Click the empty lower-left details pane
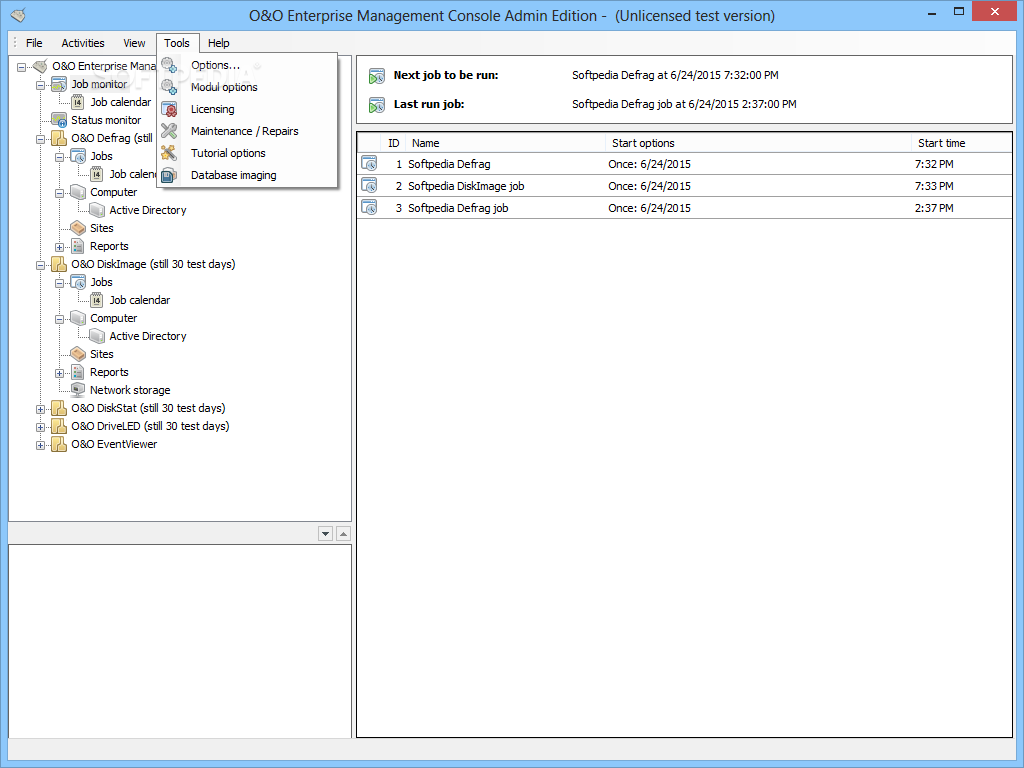1024x768 pixels. [180, 641]
